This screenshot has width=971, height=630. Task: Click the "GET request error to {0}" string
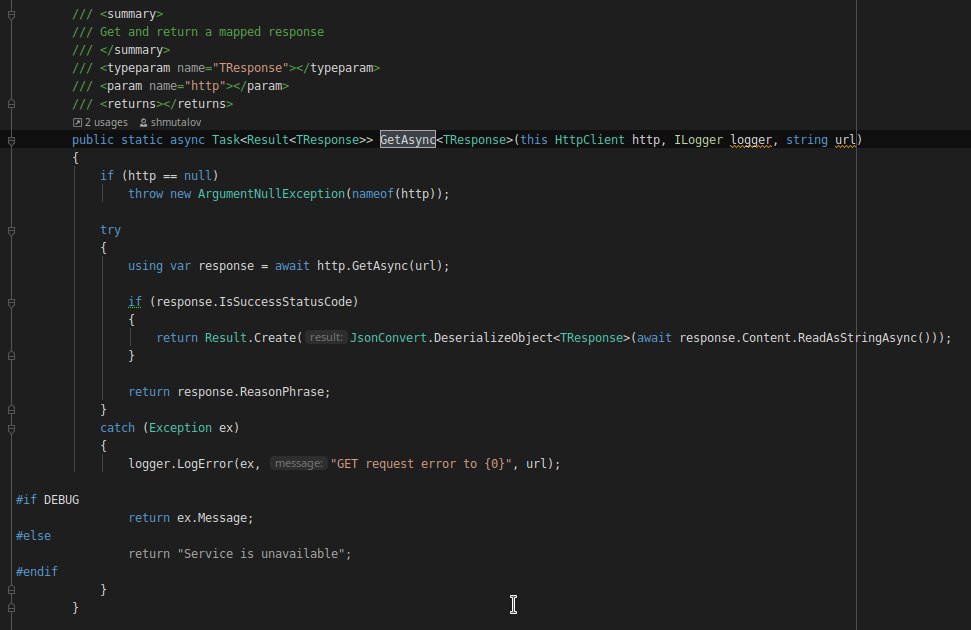[x=421, y=463]
